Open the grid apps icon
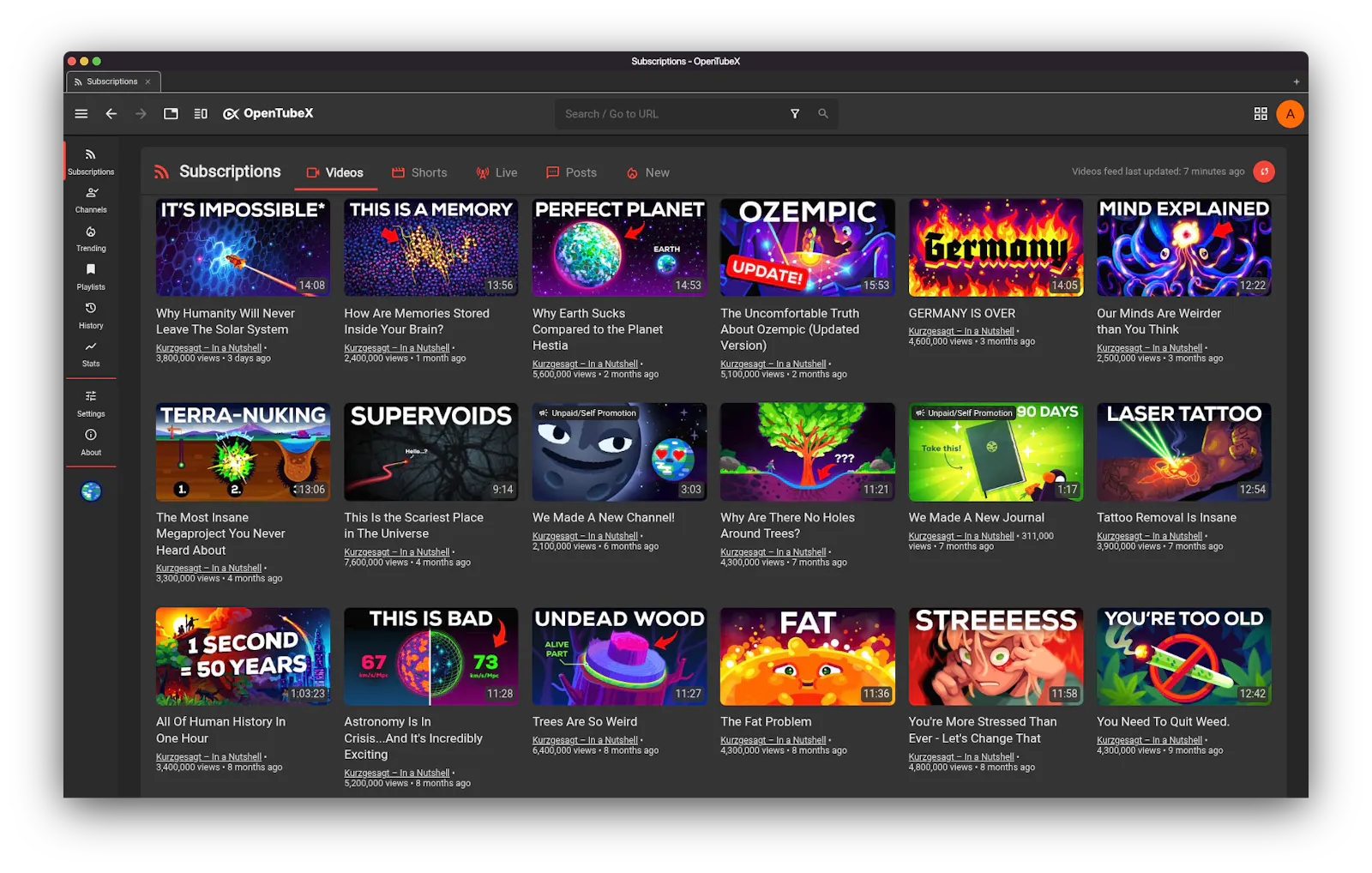1372x873 pixels. click(x=1261, y=114)
